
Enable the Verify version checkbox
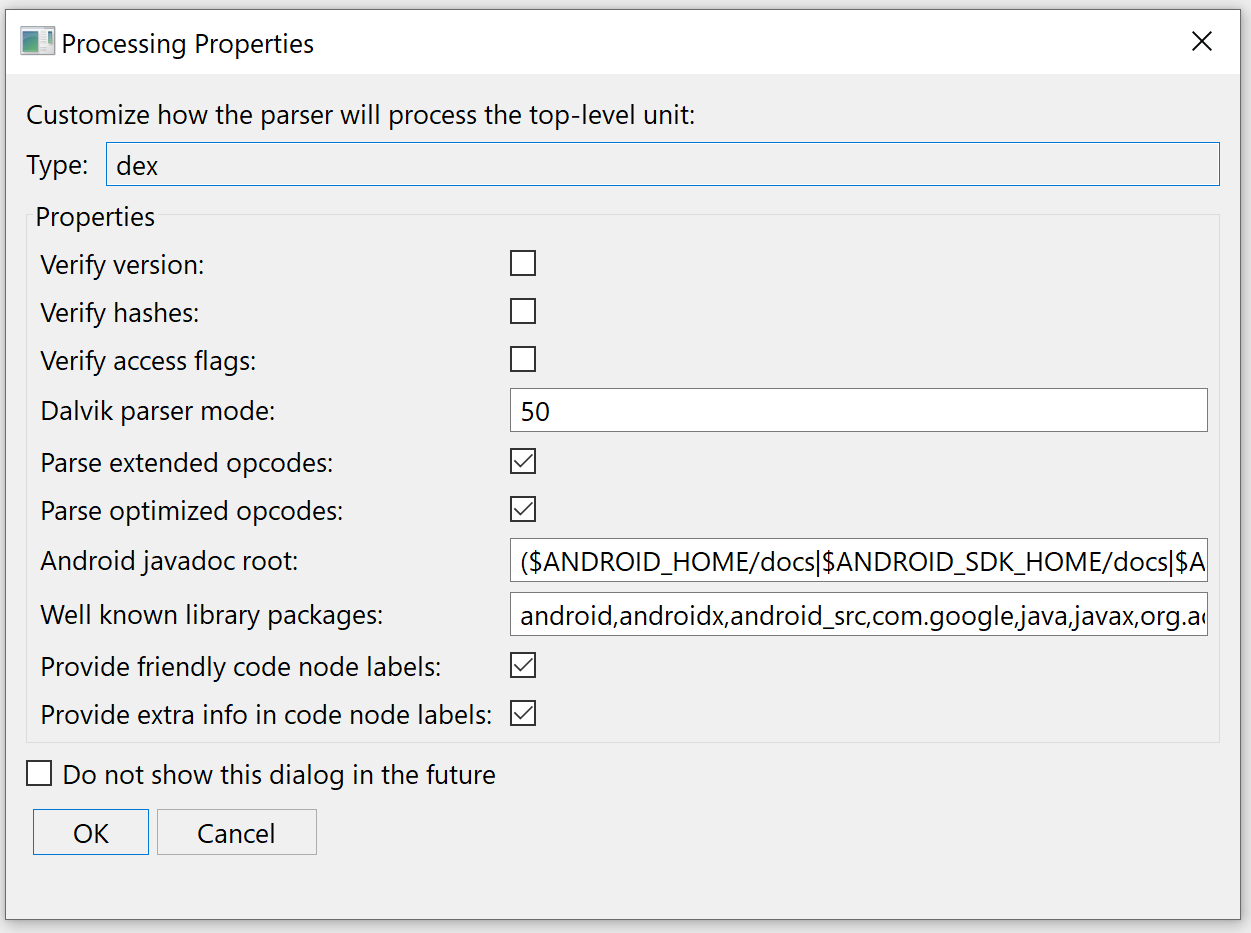tap(523, 264)
